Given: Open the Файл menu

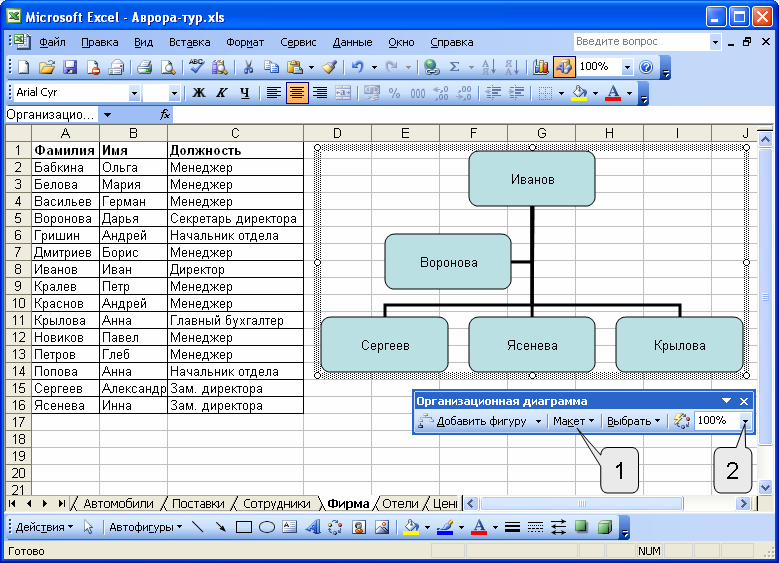Looking at the screenshot, I should pyautogui.click(x=52, y=42).
